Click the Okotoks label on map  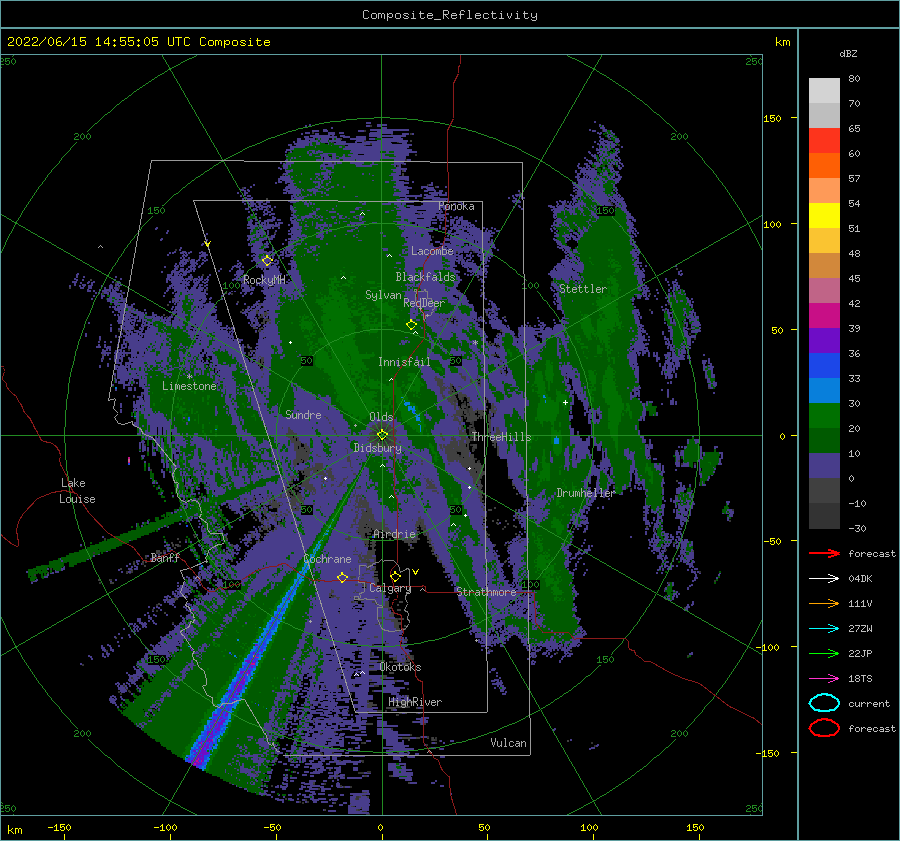[401, 667]
